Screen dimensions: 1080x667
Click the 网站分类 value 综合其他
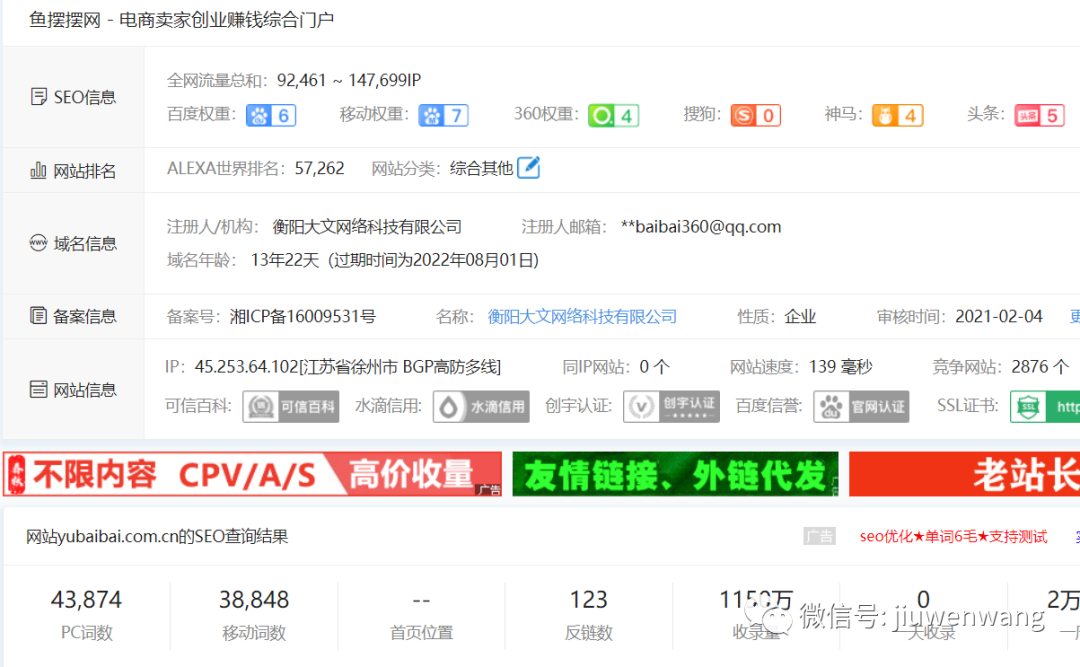[x=481, y=168]
